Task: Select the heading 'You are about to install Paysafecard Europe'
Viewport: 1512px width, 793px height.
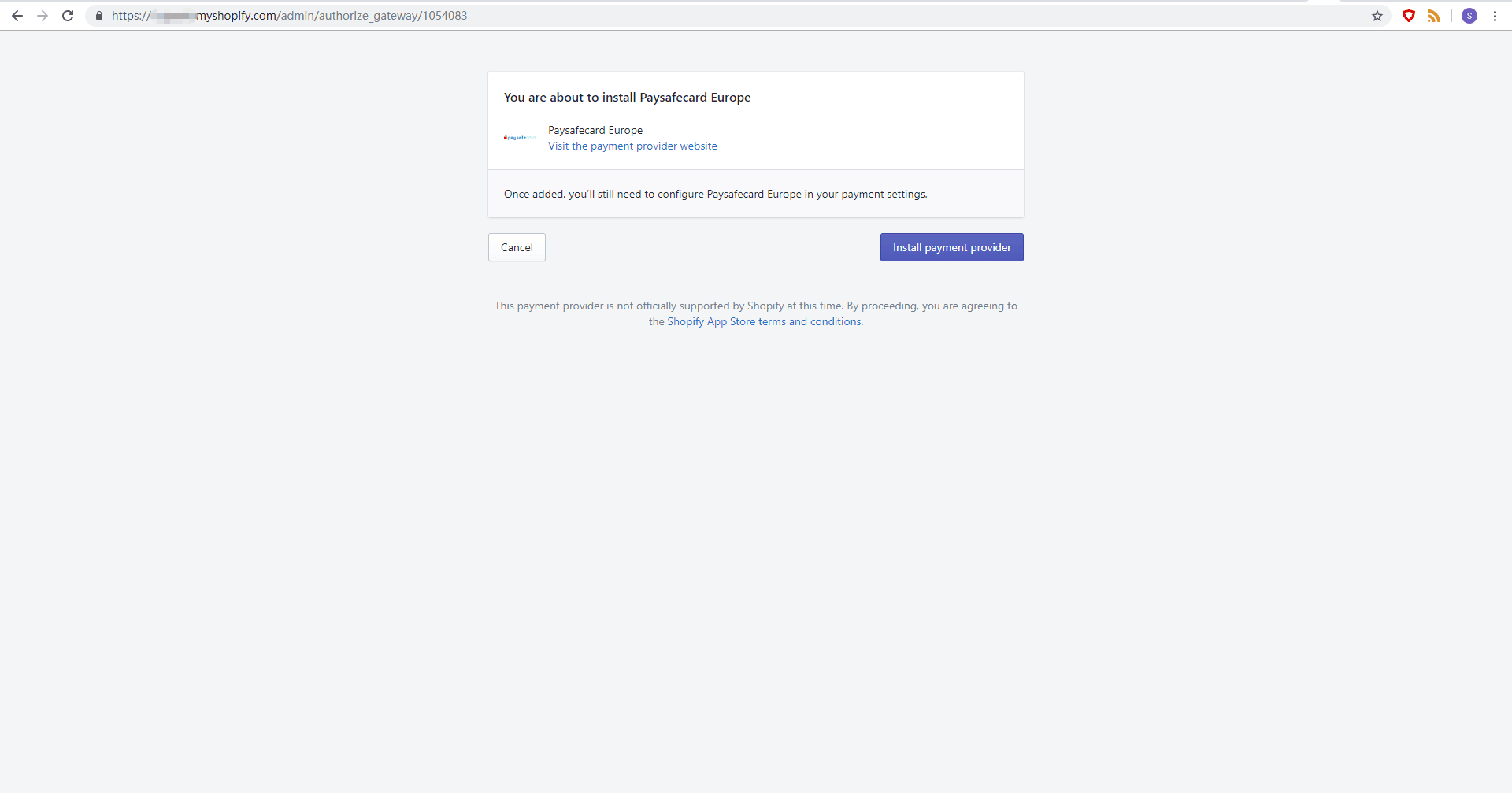Action: coord(627,98)
